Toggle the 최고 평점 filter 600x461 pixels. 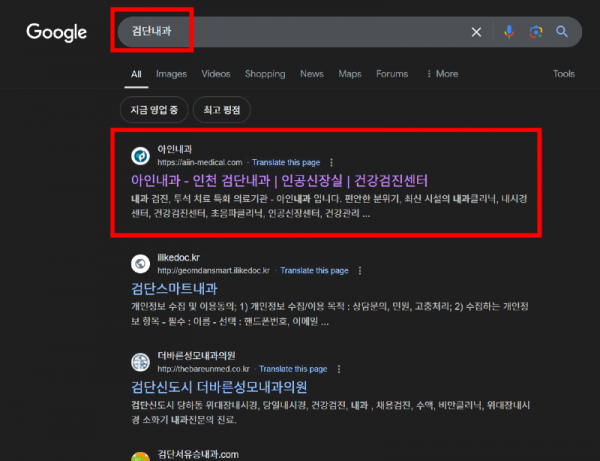click(x=225, y=108)
